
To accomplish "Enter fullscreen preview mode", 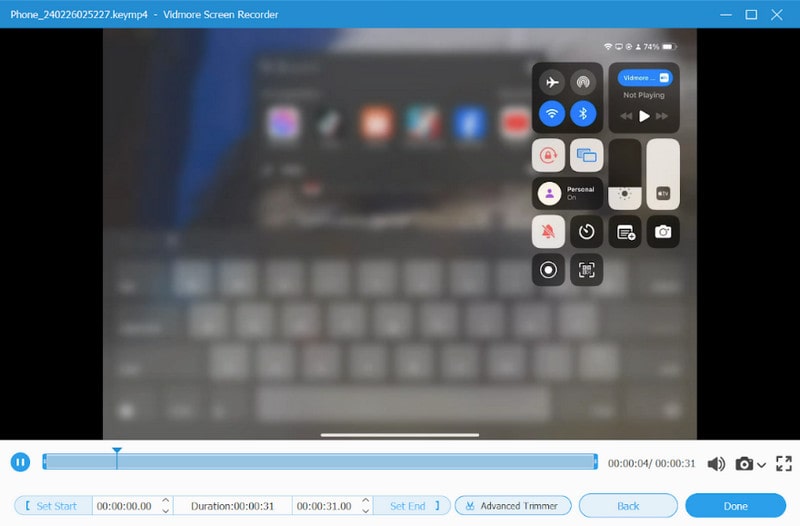I will tap(784, 463).
